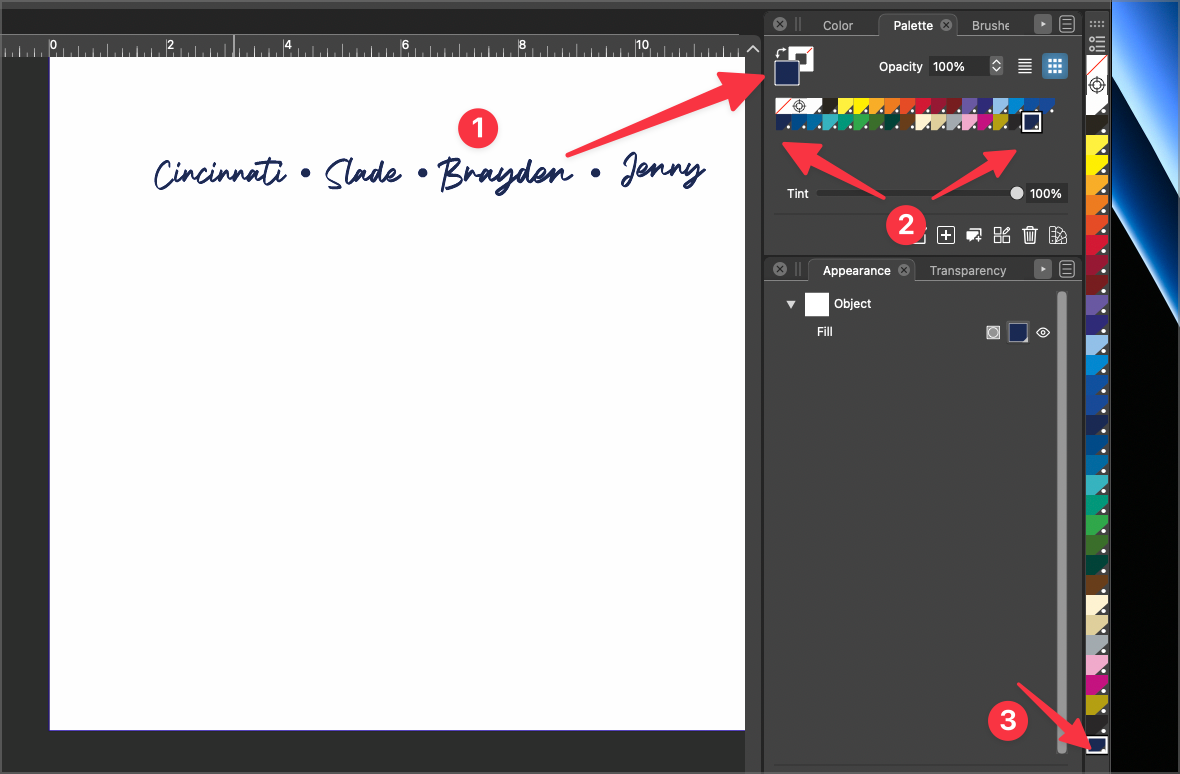Click the edit swatch grid-pencil icon

[1002, 235]
